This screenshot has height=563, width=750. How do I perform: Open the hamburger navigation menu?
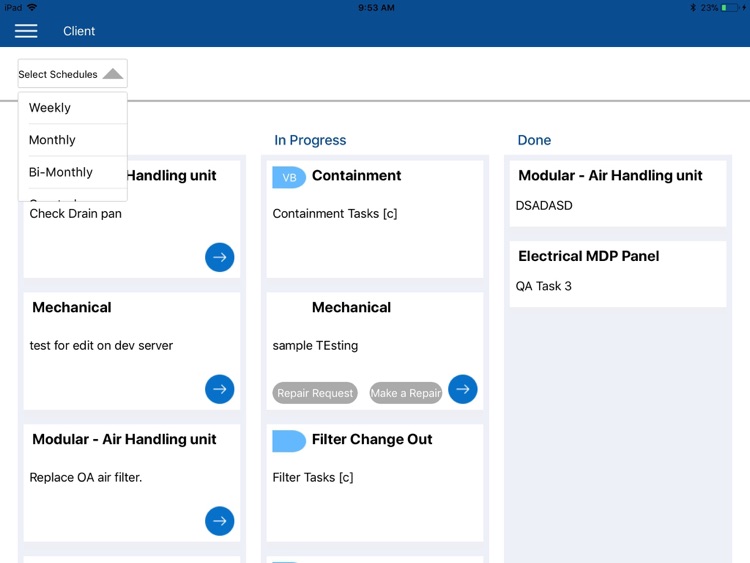26,31
